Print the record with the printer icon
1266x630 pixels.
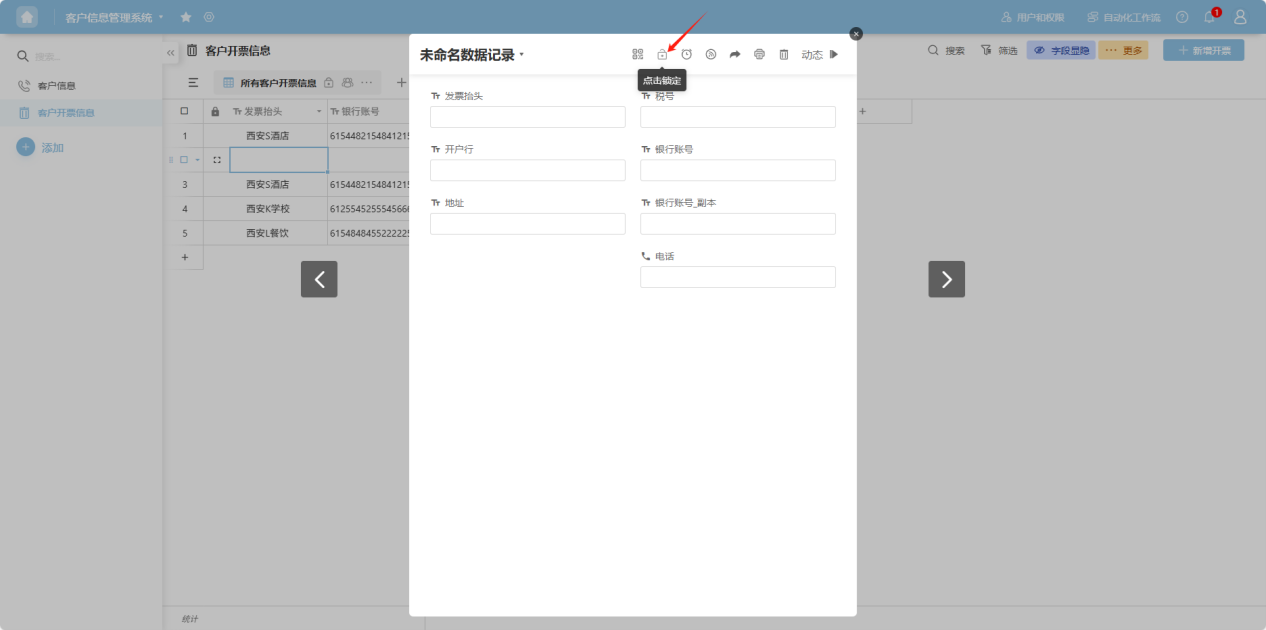[759, 55]
